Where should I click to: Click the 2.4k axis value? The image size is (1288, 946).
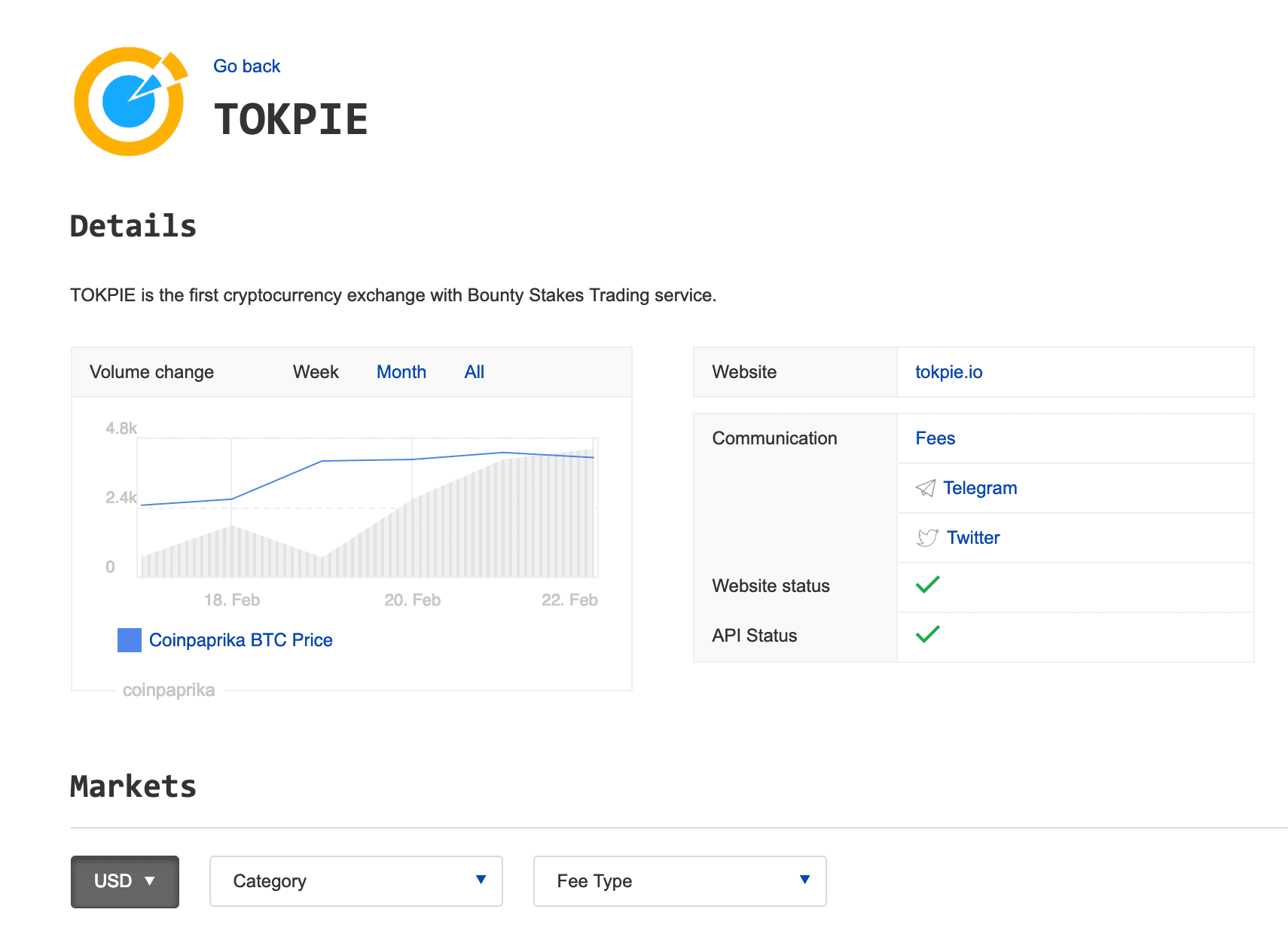pos(121,498)
